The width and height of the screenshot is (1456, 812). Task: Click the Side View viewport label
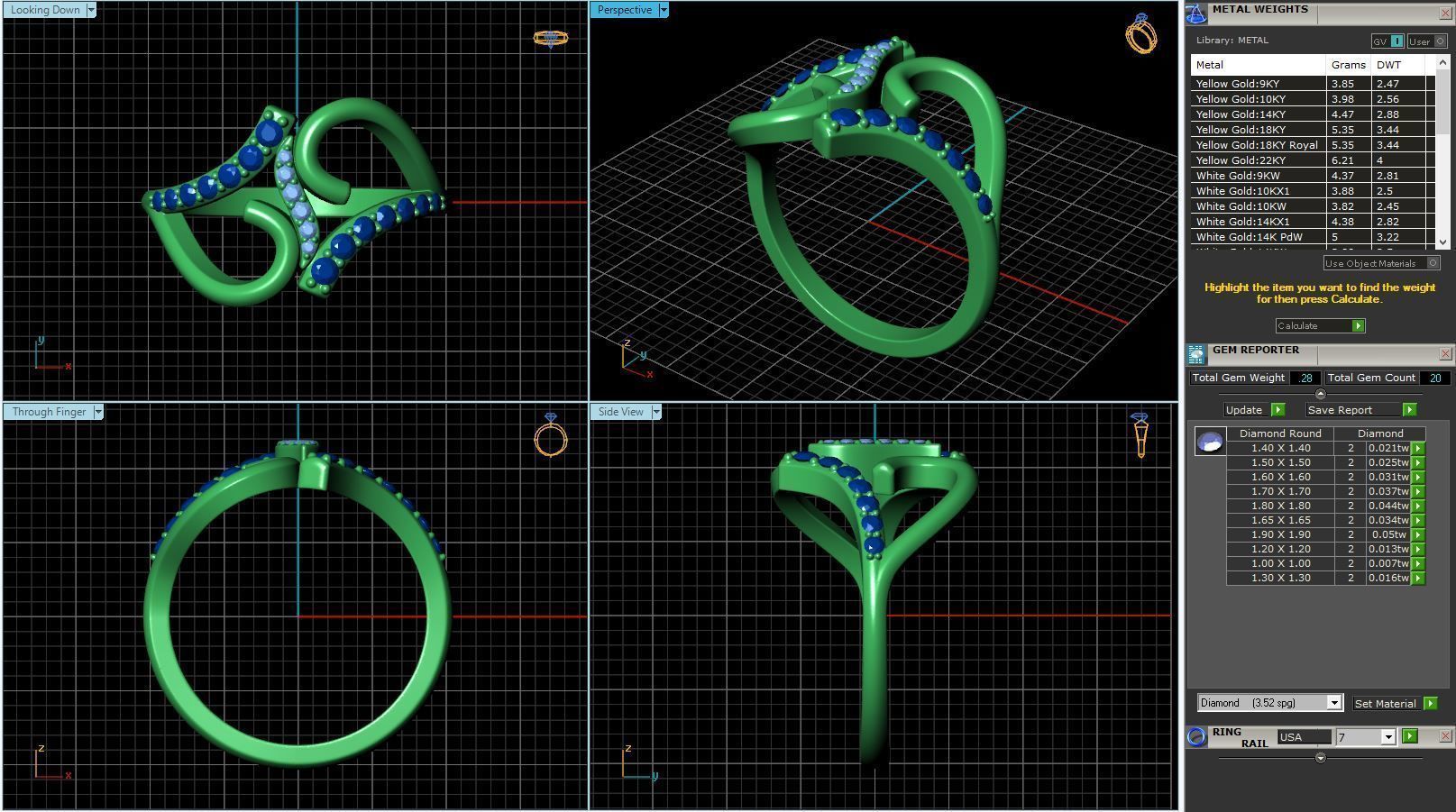click(x=621, y=412)
